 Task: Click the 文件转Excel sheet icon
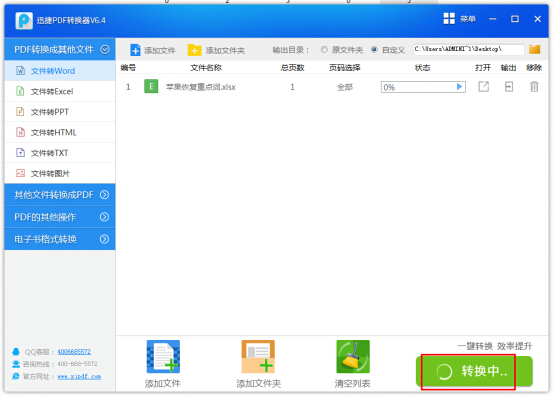click(20, 91)
